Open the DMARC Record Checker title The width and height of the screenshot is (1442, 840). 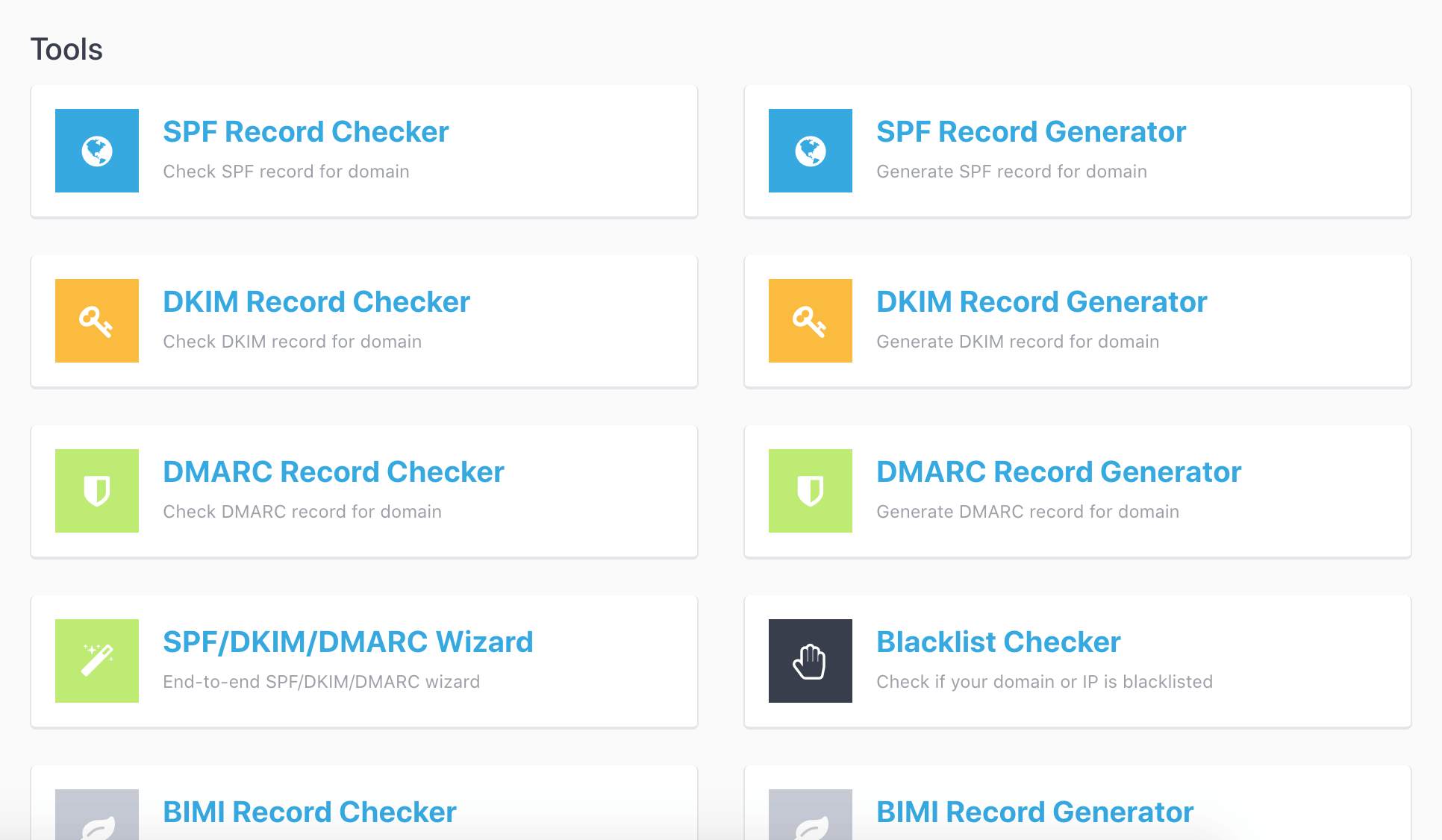(x=333, y=472)
